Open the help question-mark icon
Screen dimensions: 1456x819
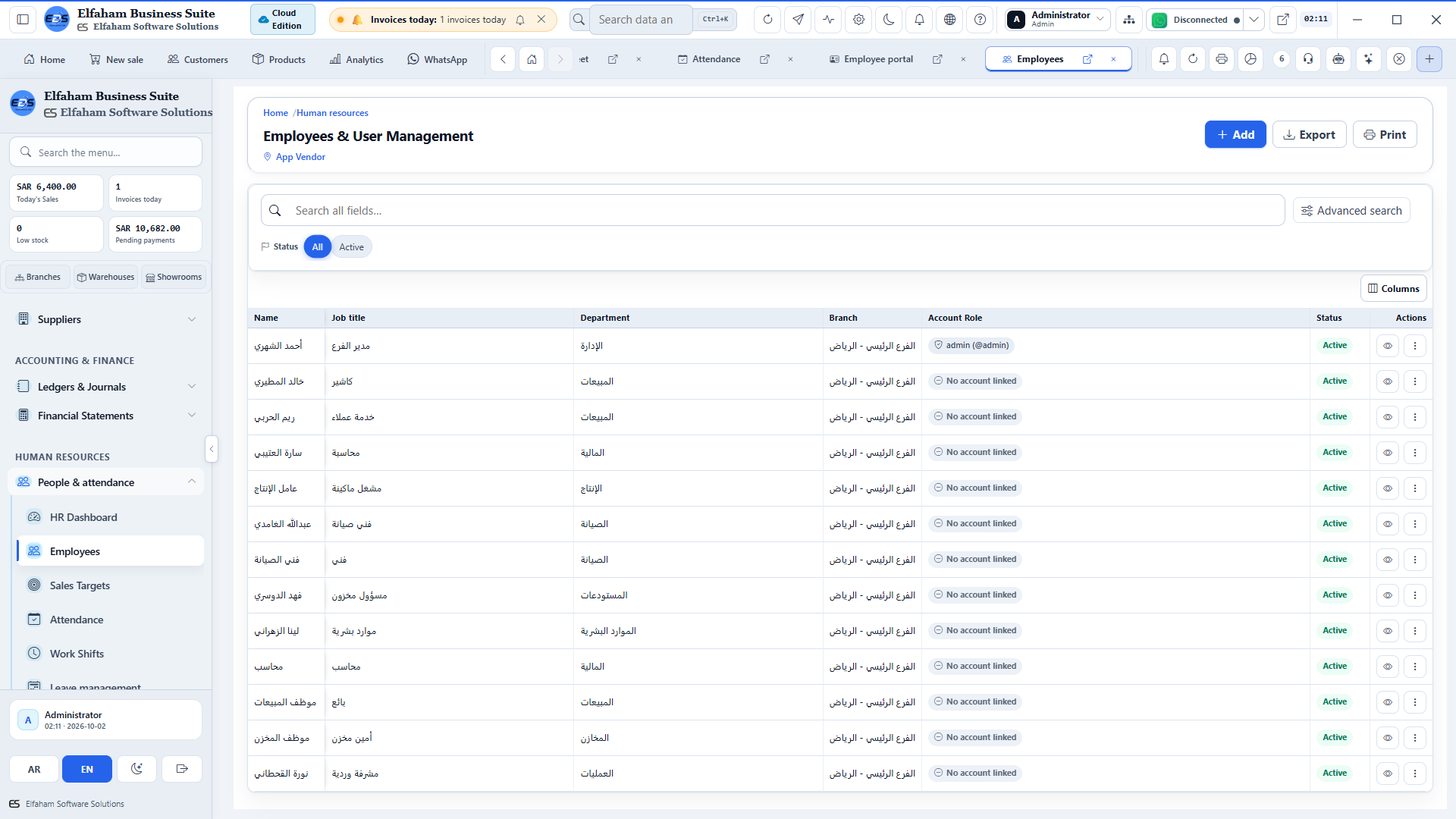(x=980, y=20)
